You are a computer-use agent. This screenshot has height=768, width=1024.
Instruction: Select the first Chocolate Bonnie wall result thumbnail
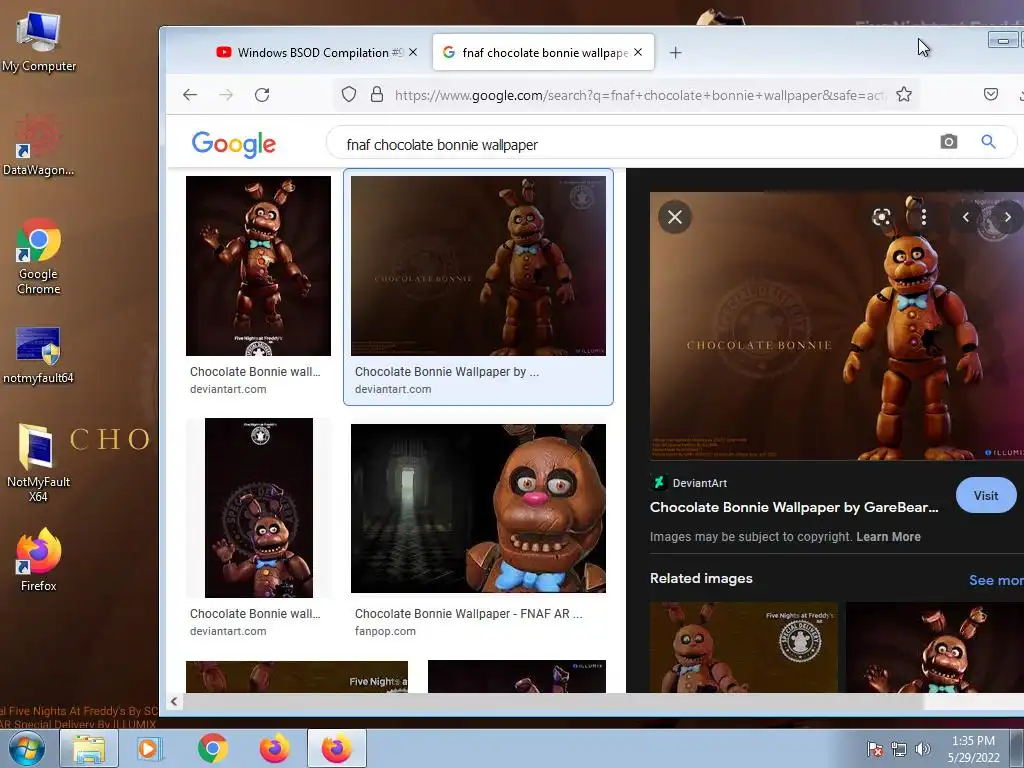click(258, 266)
